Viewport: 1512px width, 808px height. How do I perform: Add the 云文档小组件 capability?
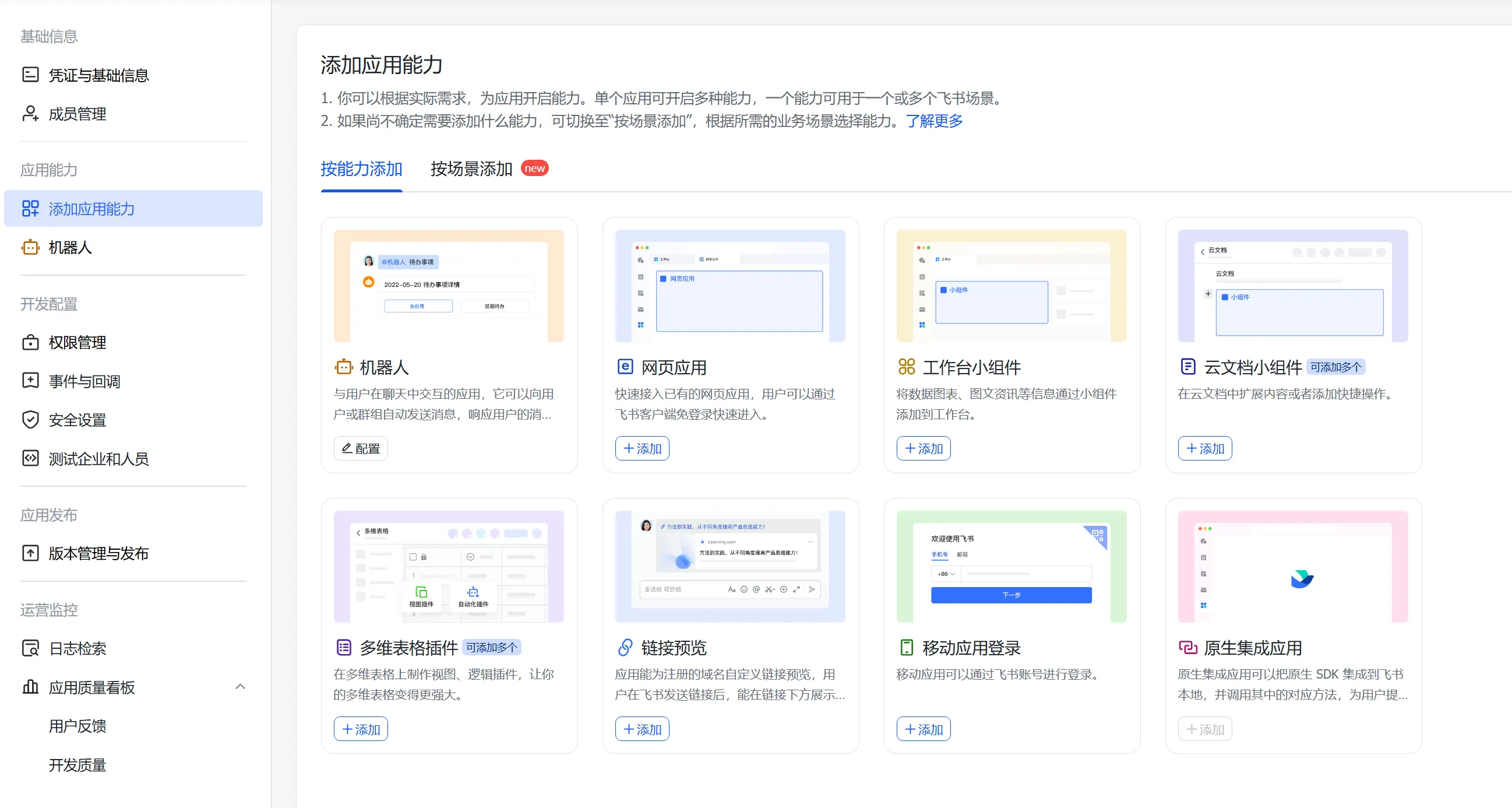coord(1204,449)
